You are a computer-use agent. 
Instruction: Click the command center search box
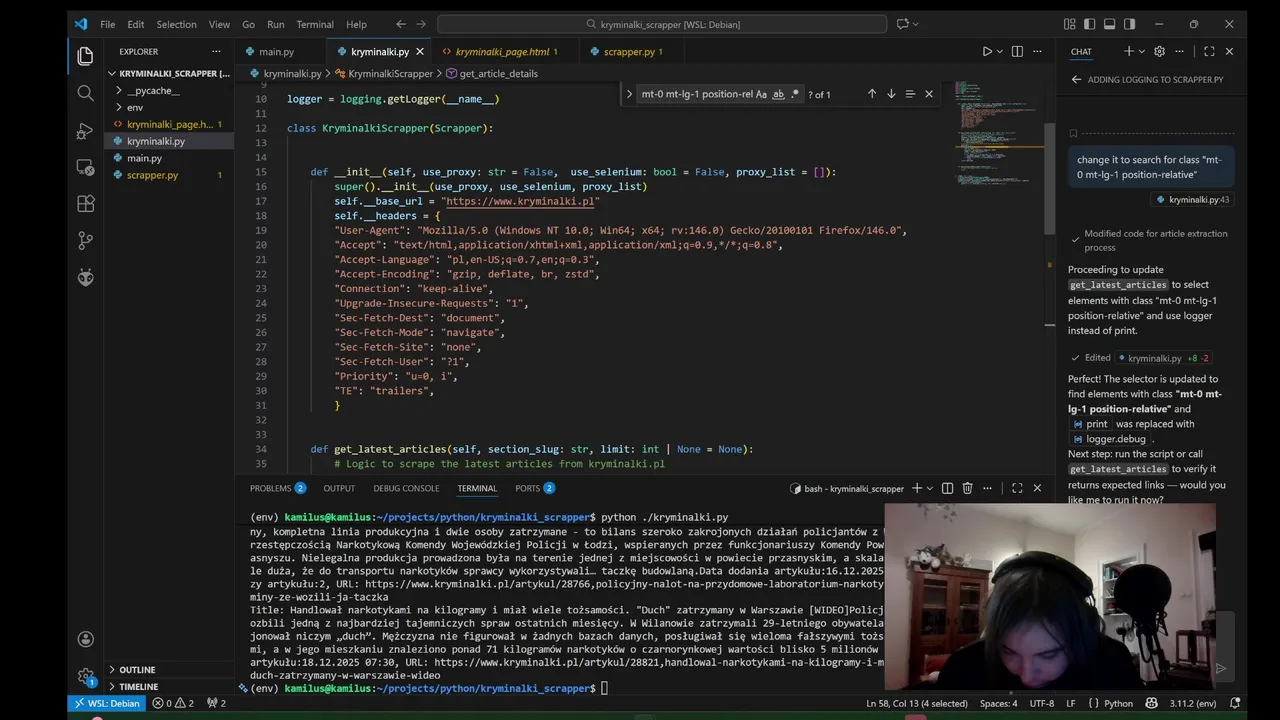(x=662, y=24)
